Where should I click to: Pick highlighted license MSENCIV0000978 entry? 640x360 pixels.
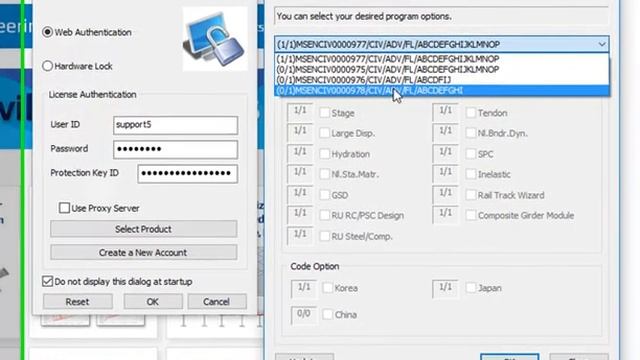tap(442, 91)
